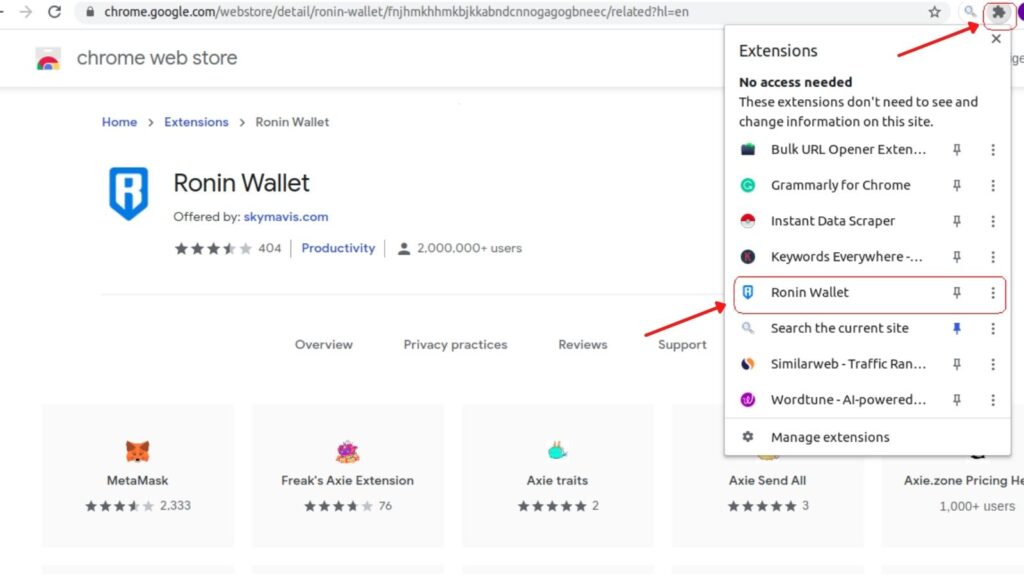Open more options for Wordtune

point(993,400)
